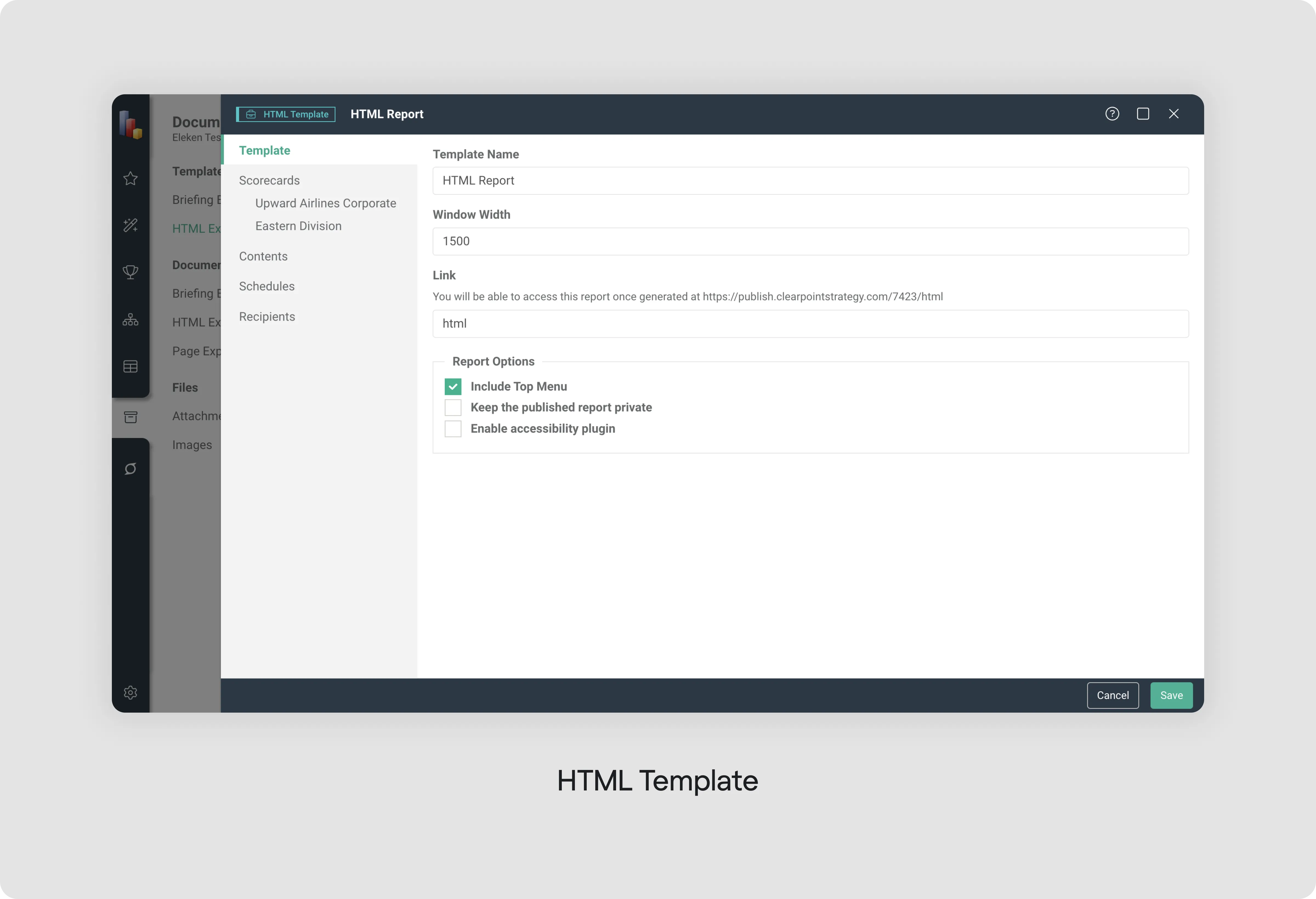Click the star favorites sidebar icon
Image resolution: width=1316 pixels, height=899 pixels.
click(x=130, y=178)
